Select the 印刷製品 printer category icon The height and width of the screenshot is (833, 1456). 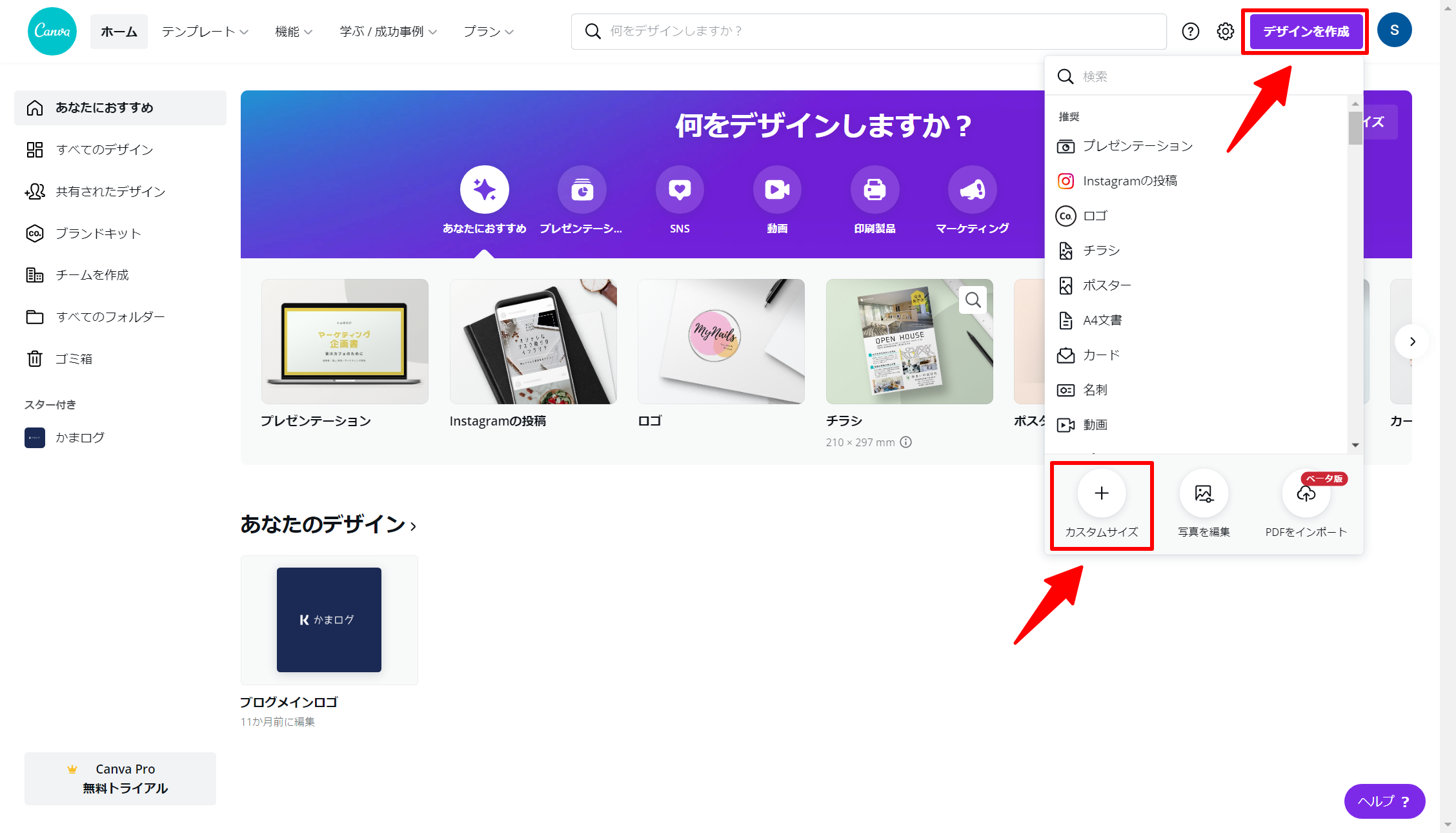click(x=875, y=190)
